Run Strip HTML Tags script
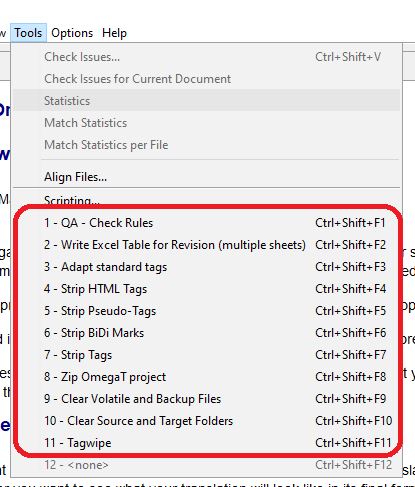 [207, 289]
